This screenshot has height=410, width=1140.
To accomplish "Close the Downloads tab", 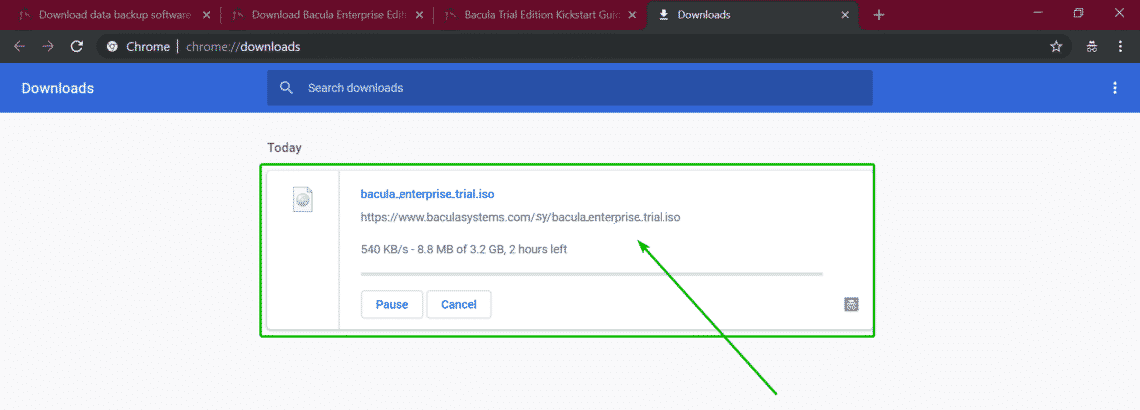I will tap(846, 15).
